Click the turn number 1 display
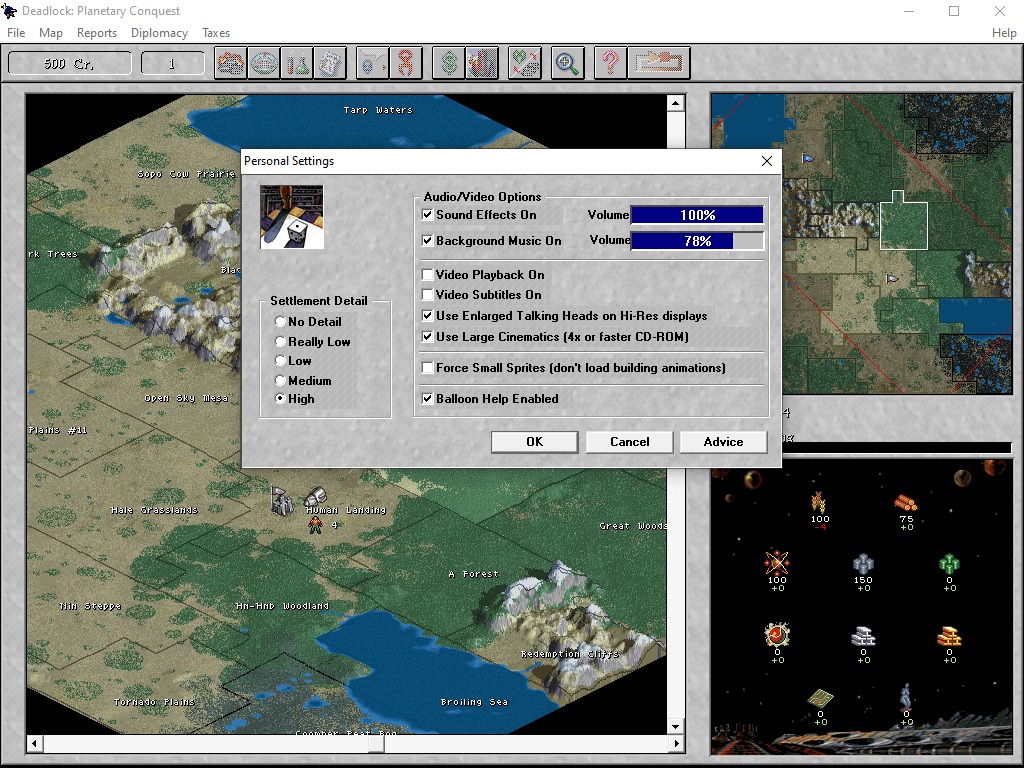This screenshot has width=1024, height=768. (172, 63)
